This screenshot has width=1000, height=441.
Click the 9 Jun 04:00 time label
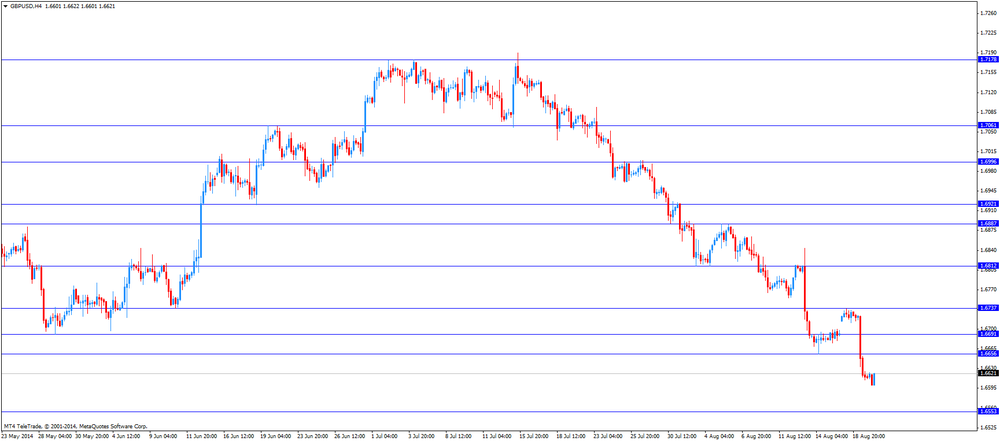point(165,437)
